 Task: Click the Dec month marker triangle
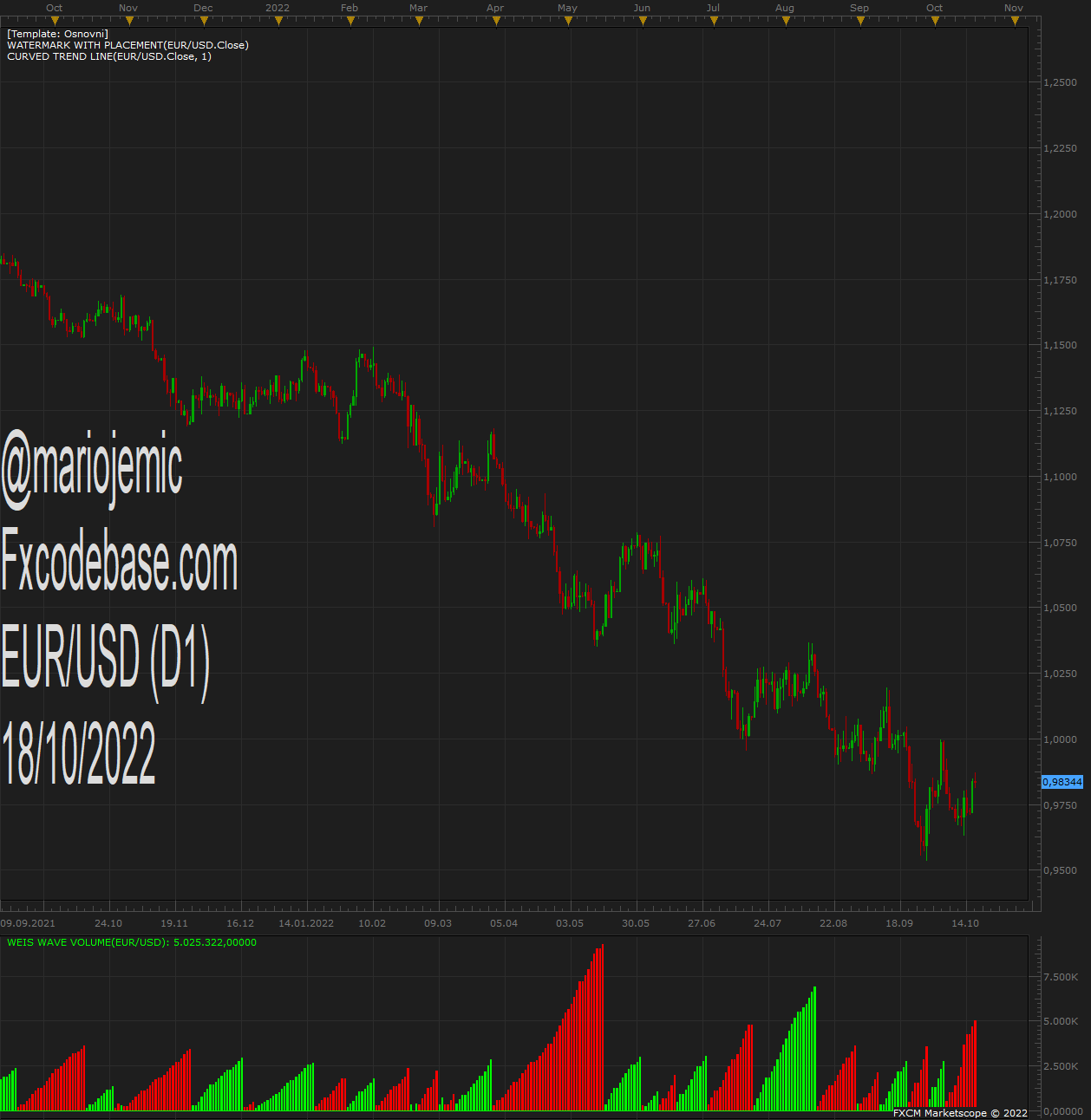point(204,21)
